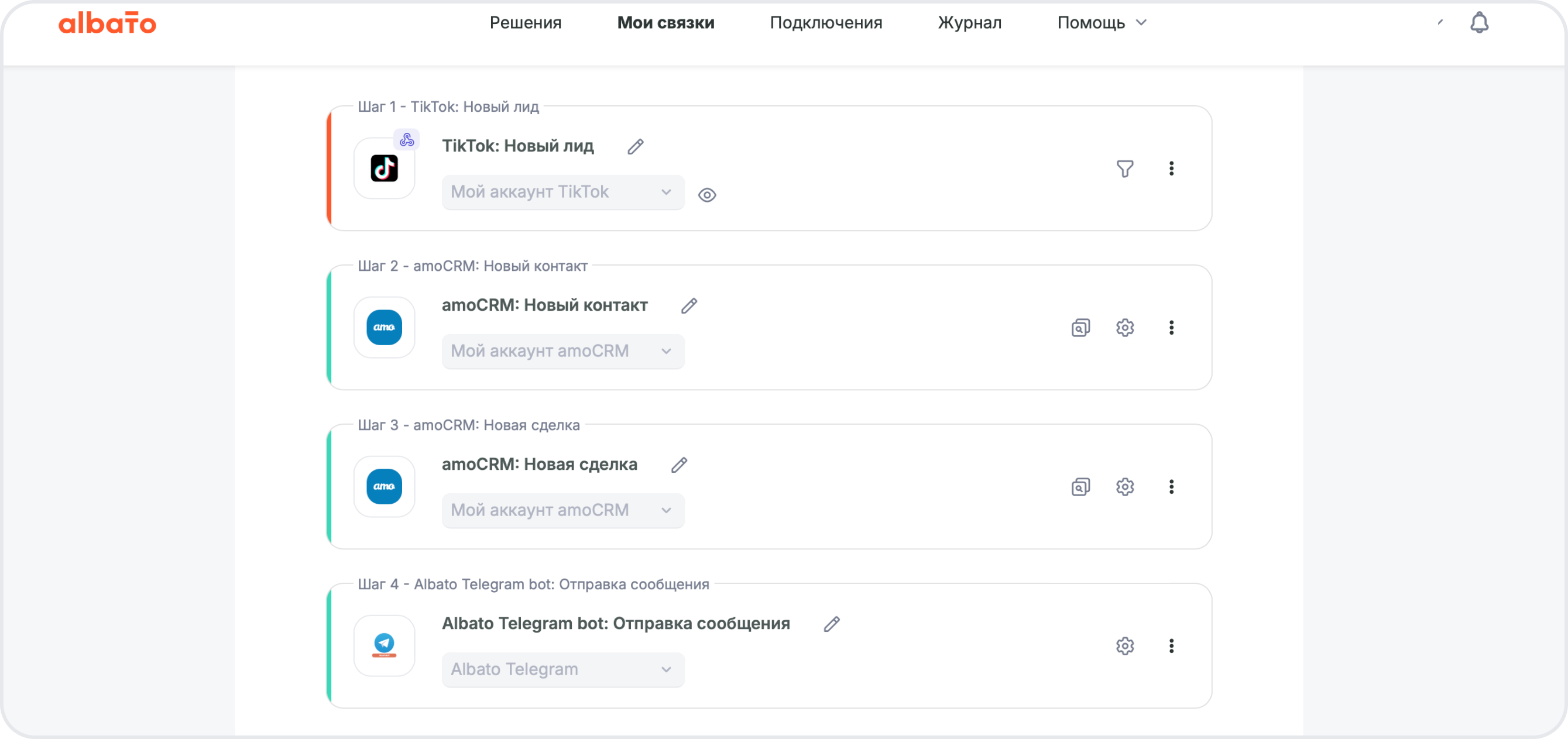Open Журнал in top navigation
The width and height of the screenshot is (1568, 739).
point(969,22)
